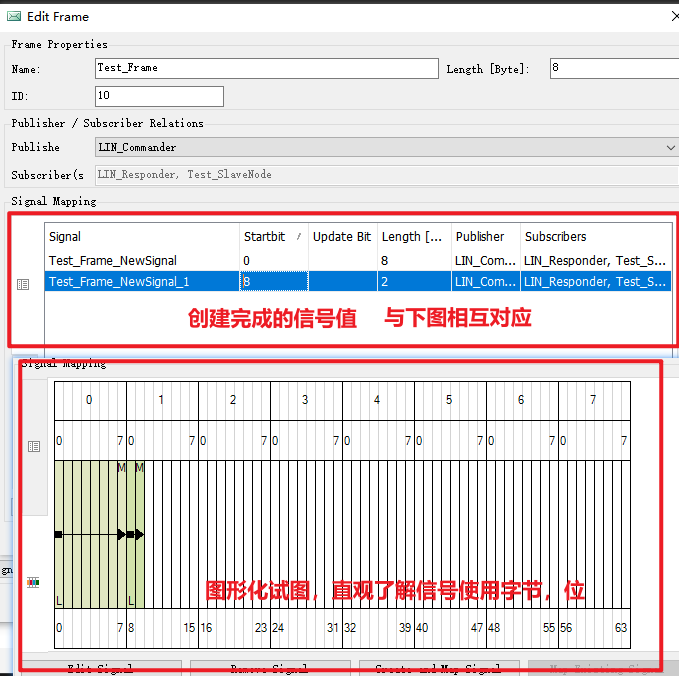Viewport: 679px width, 676px height.
Task: Edit startbit cell 8 of Test_Frame_NewSignal_1
Action: [274, 281]
